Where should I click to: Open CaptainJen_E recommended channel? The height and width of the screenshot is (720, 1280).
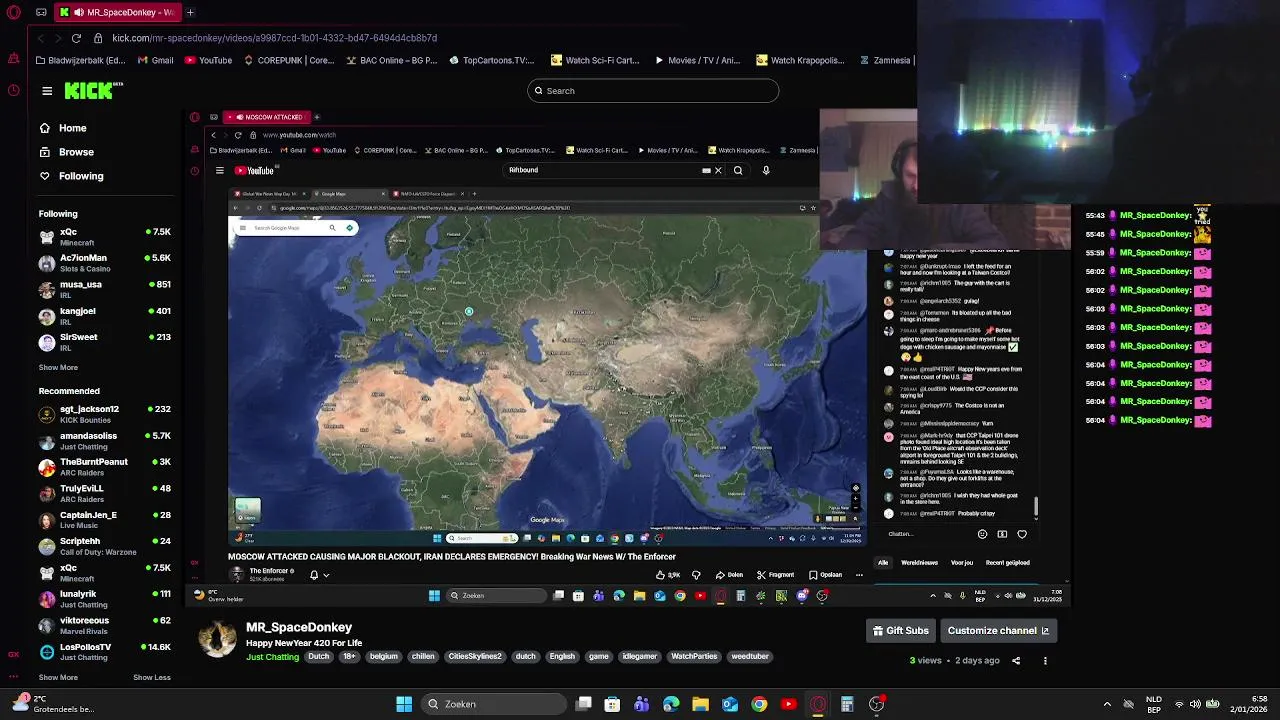tap(105, 520)
